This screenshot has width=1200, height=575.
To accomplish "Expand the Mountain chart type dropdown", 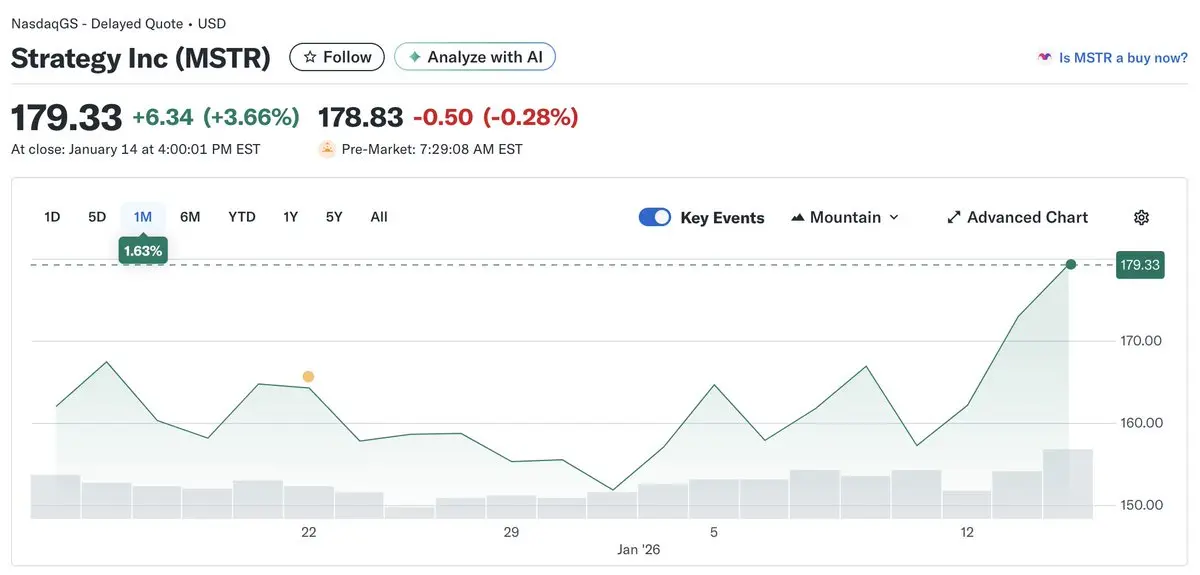I will point(893,218).
